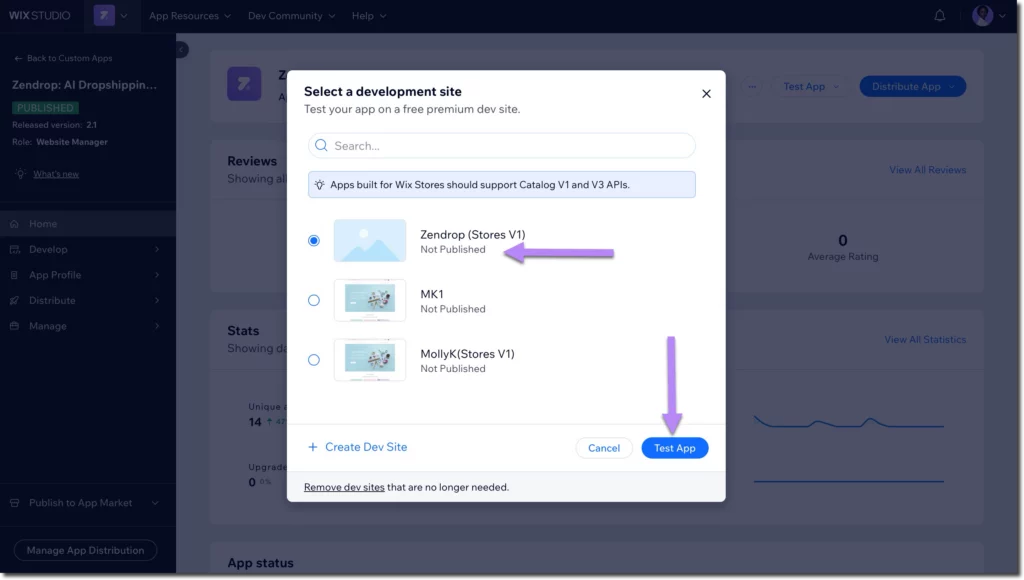The height and width of the screenshot is (580, 1024).
Task: Click the blue Test App button in dialog
Action: [x=675, y=448]
